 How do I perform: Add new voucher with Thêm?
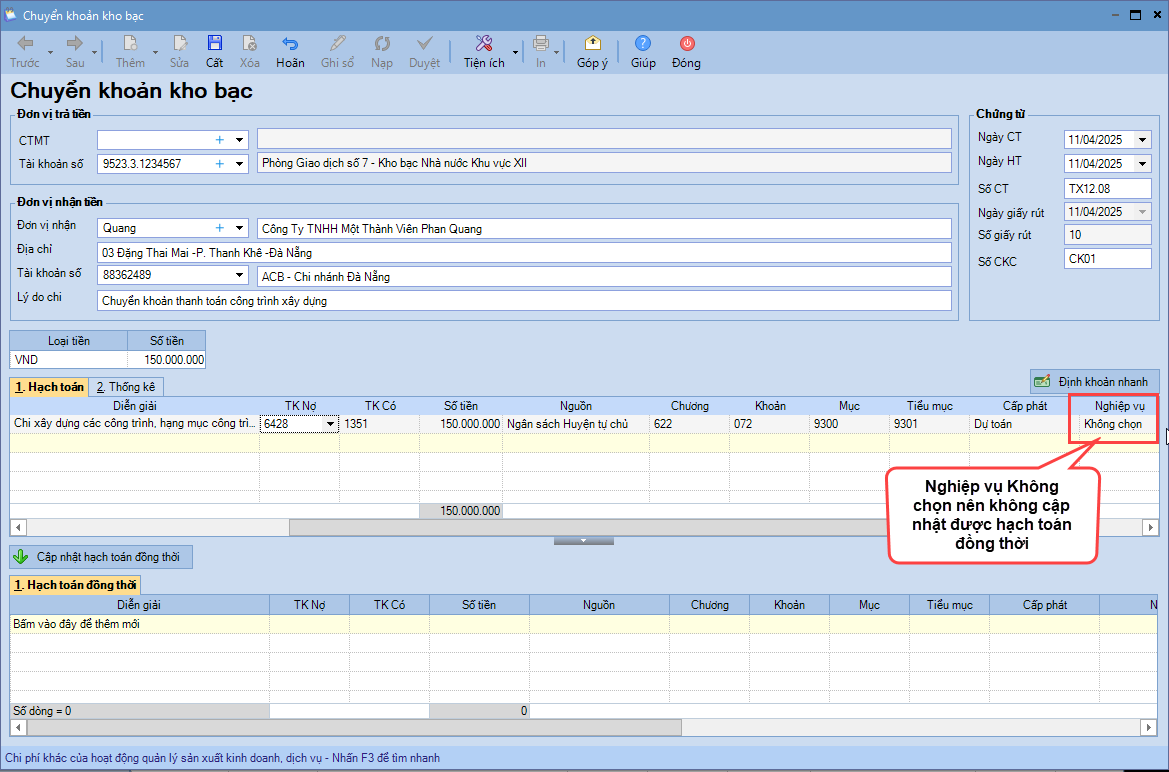pyautogui.click(x=130, y=52)
